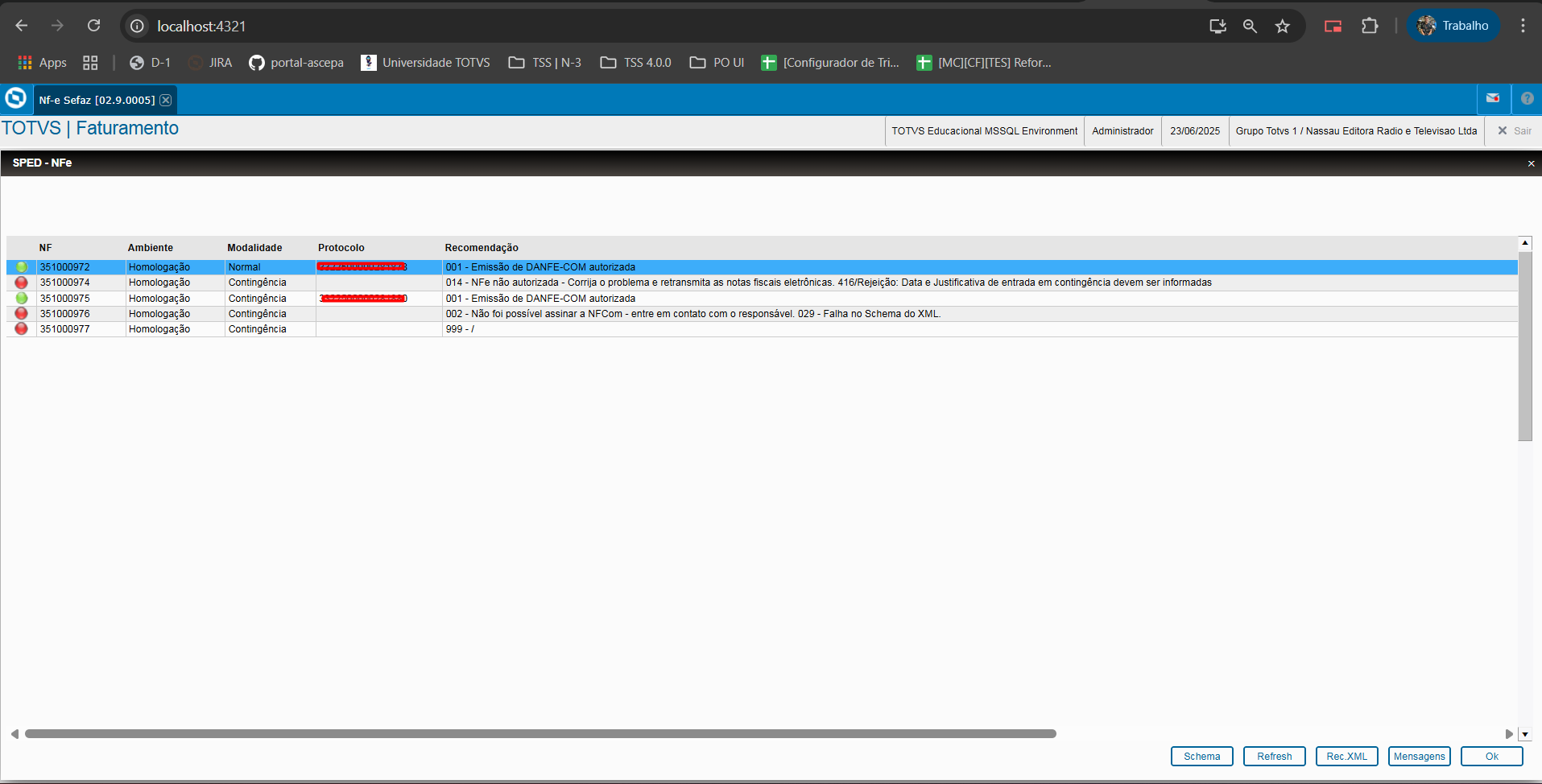Go back in browser history
Image resolution: width=1542 pixels, height=784 pixels.
tap(22, 26)
